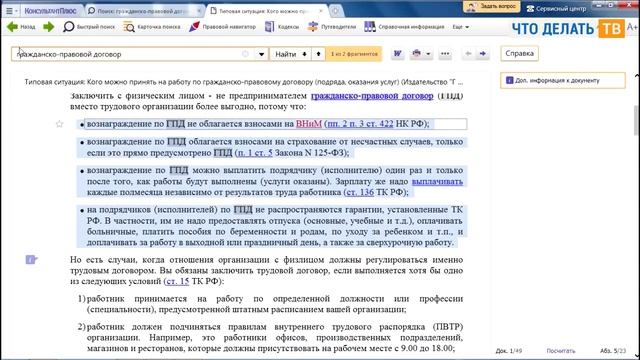Go to next document with blue arrow

pos(483,53)
